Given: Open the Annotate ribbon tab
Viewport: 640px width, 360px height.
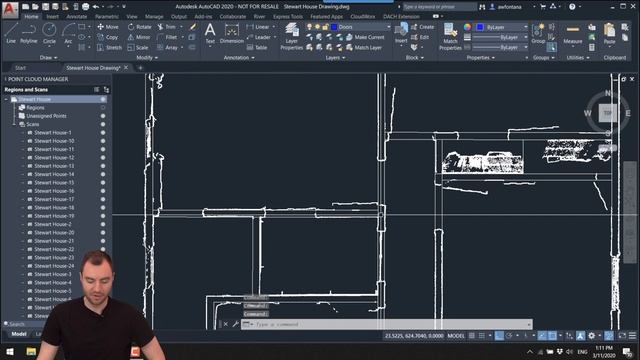Looking at the screenshot, I should (76, 17).
